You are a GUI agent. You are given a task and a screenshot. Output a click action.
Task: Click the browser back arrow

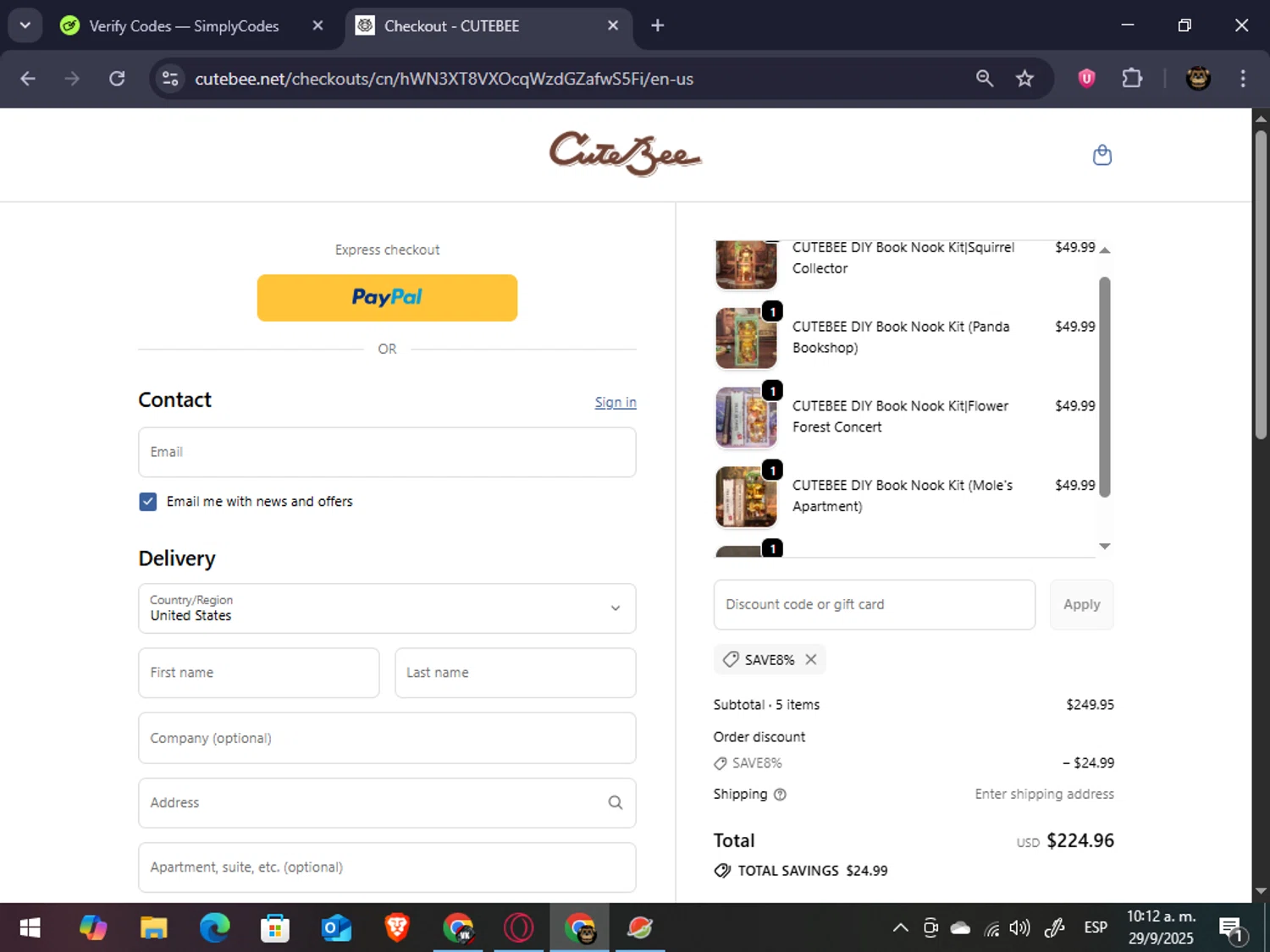pyautogui.click(x=28, y=79)
